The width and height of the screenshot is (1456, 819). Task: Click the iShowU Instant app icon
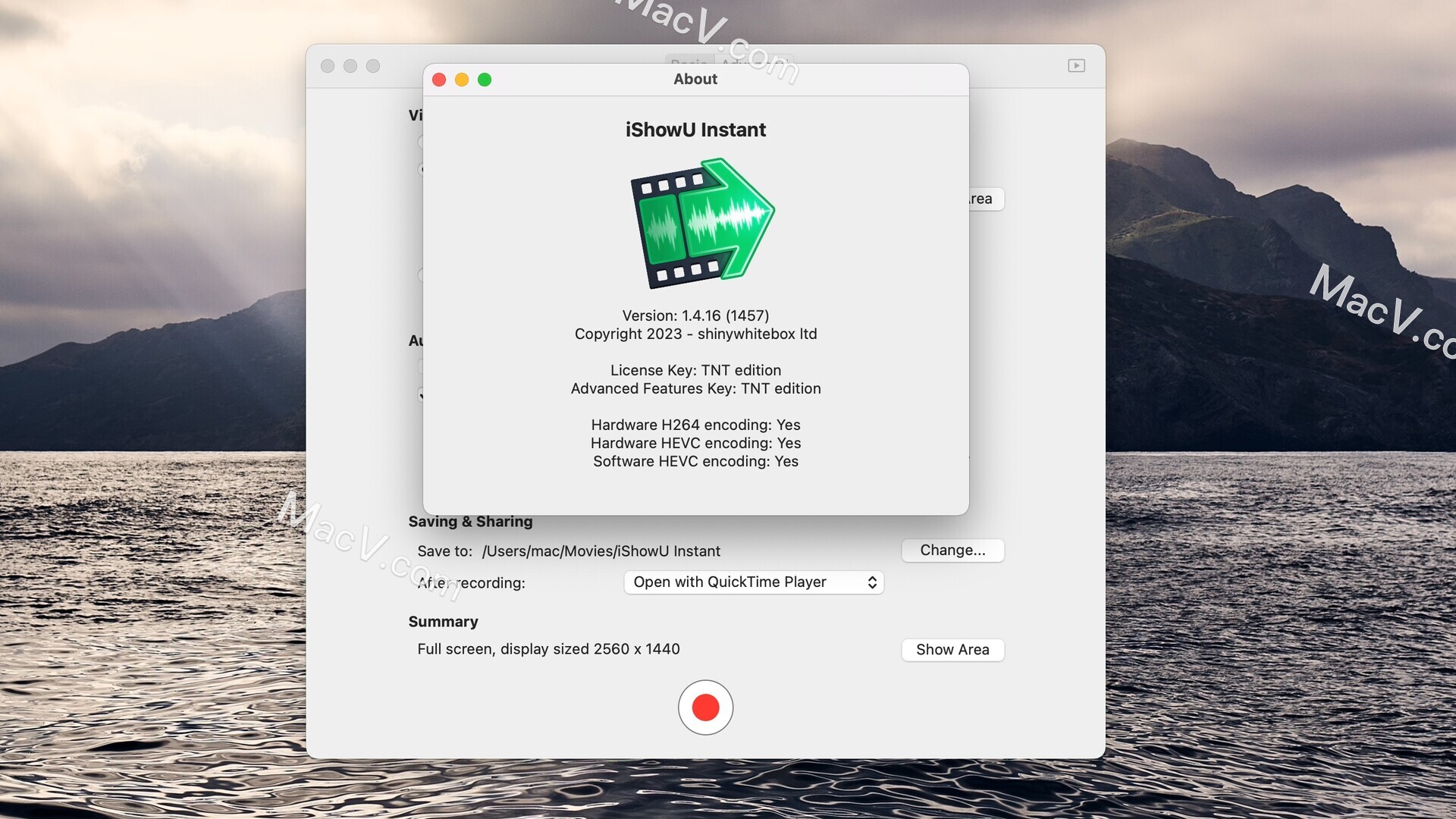coord(702,223)
